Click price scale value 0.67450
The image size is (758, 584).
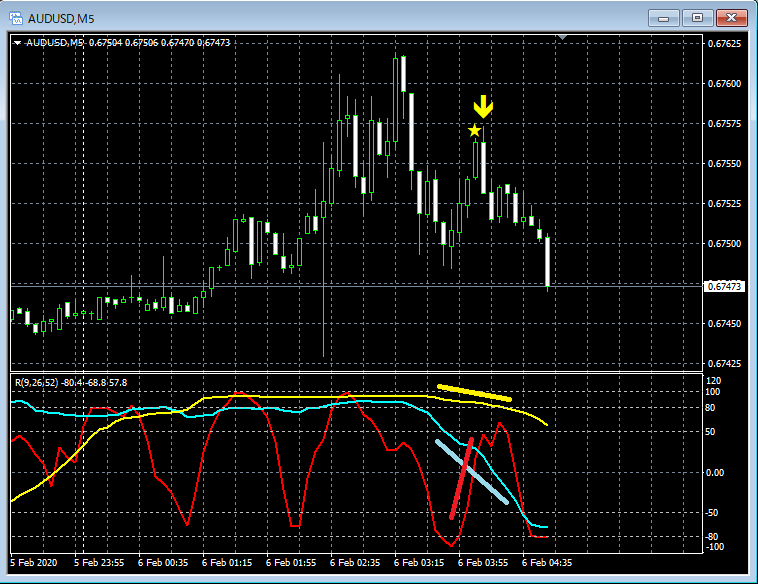click(x=724, y=323)
